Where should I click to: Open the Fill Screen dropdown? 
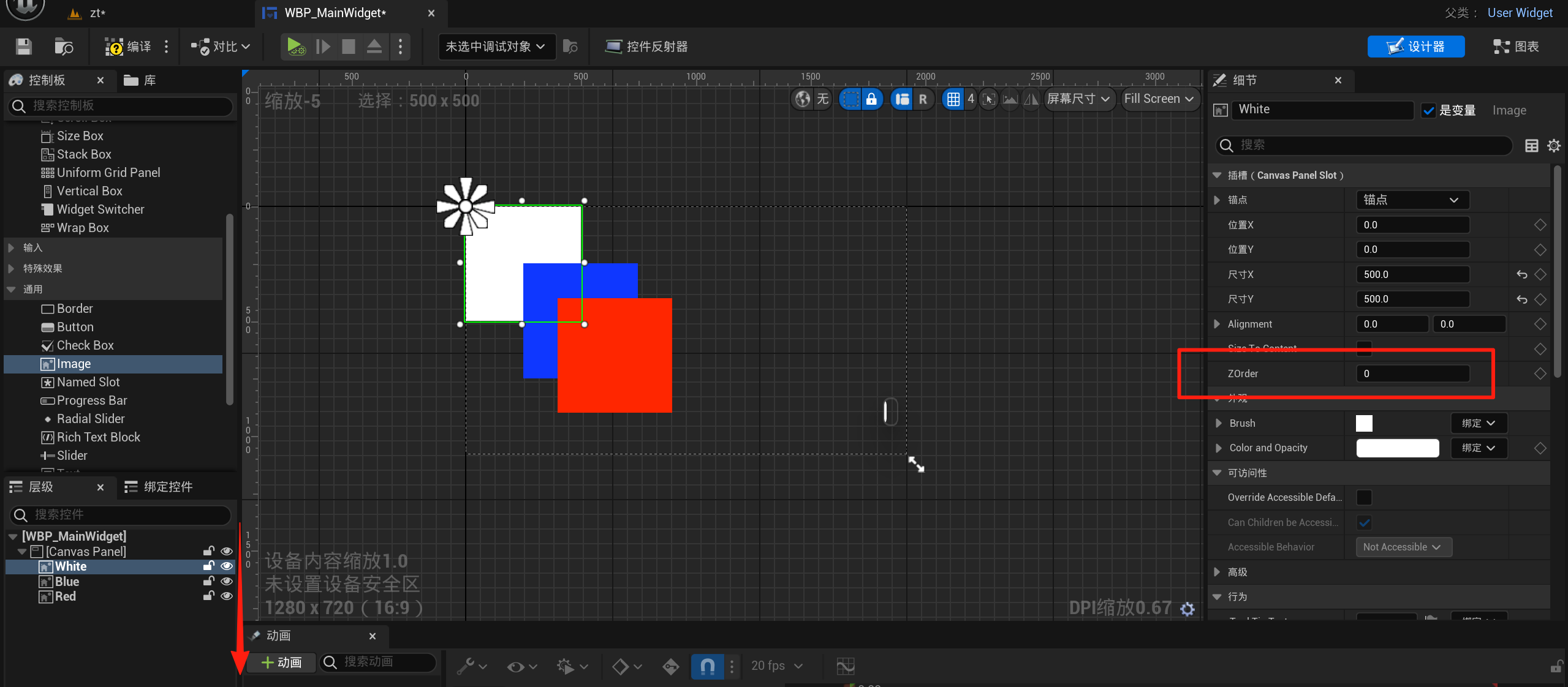tap(1159, 99)
